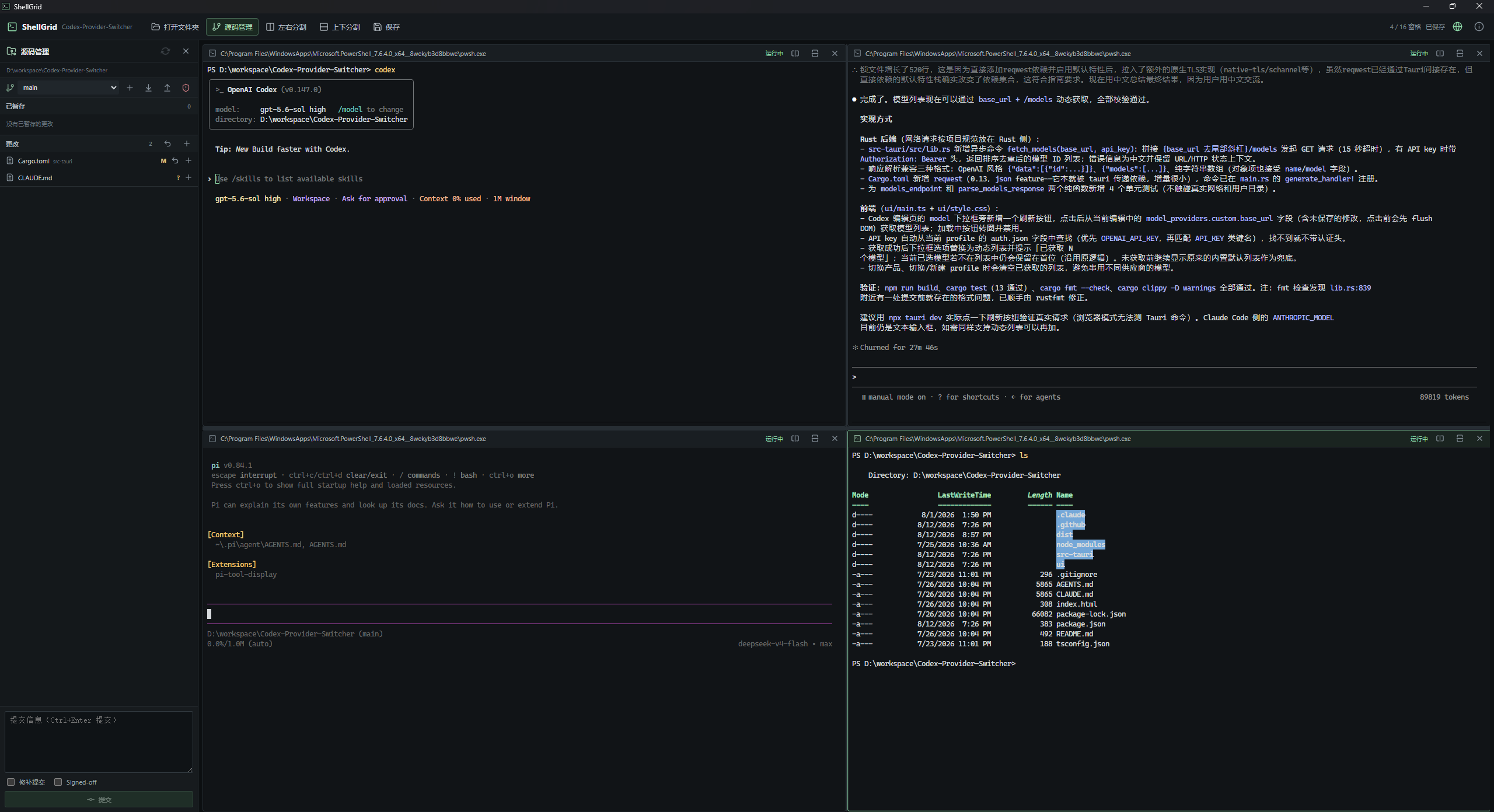Split pi terminal pane left-right

click(795, 438)
